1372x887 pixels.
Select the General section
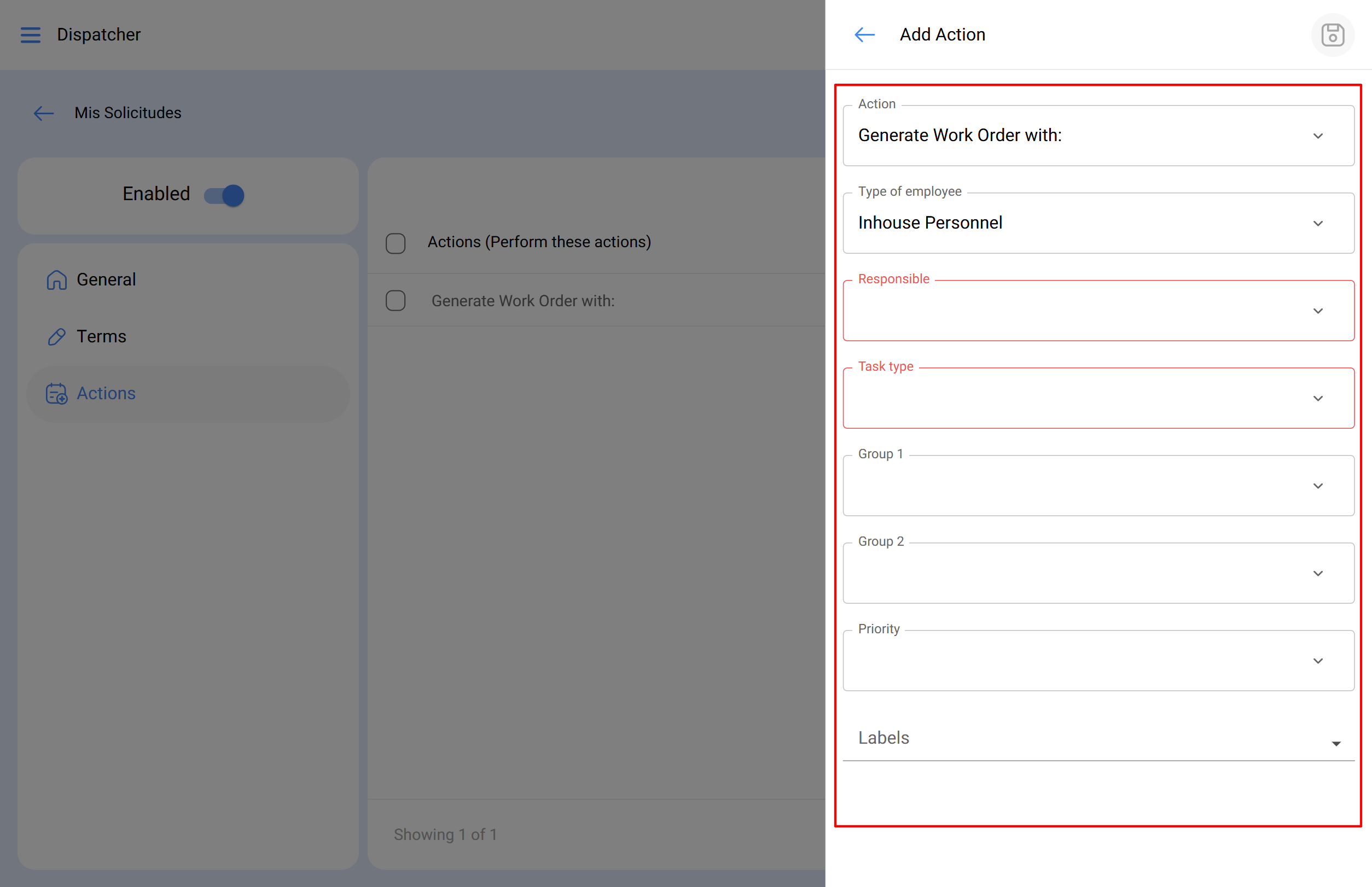107,280
